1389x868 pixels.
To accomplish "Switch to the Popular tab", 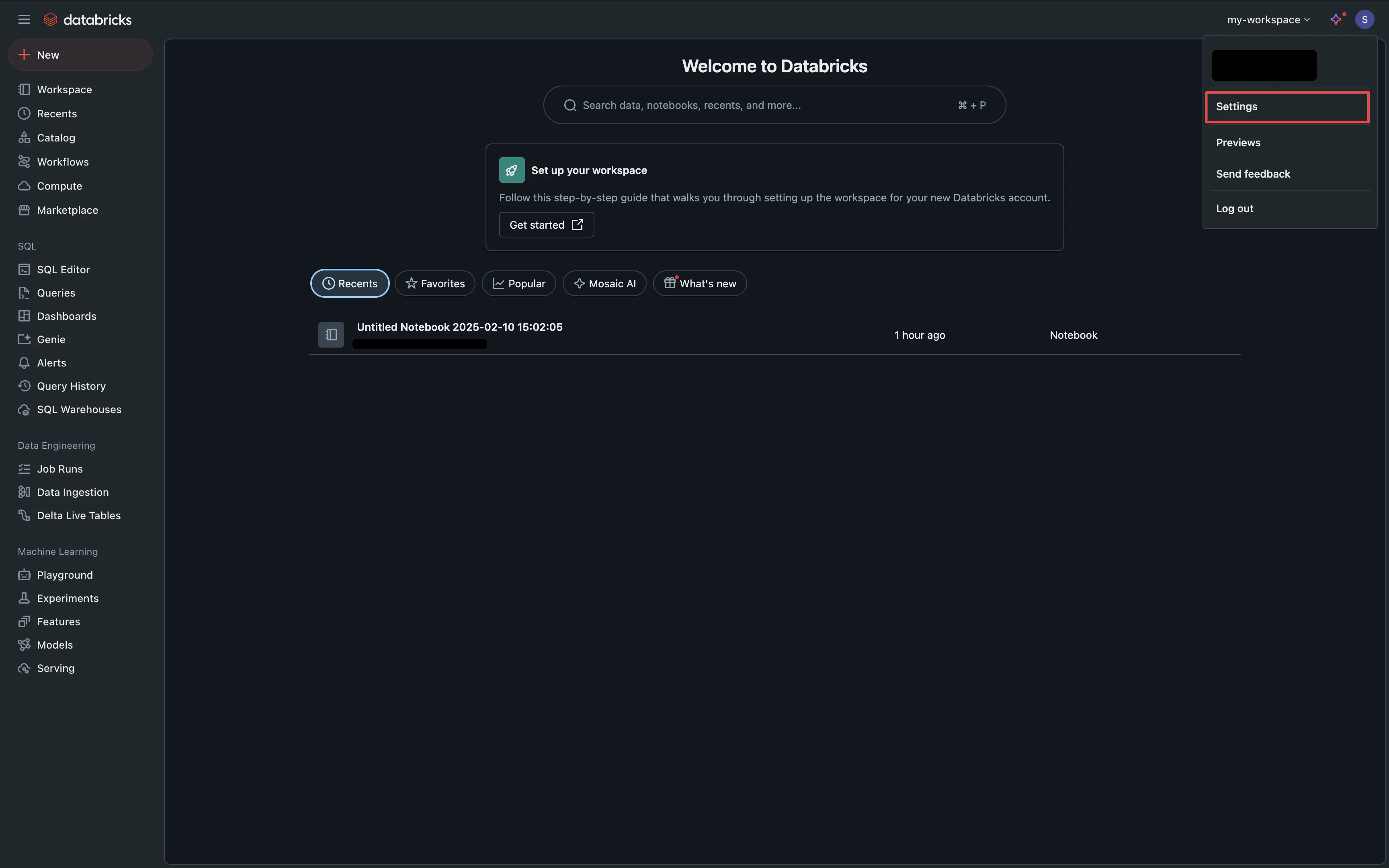I will 519,284.
